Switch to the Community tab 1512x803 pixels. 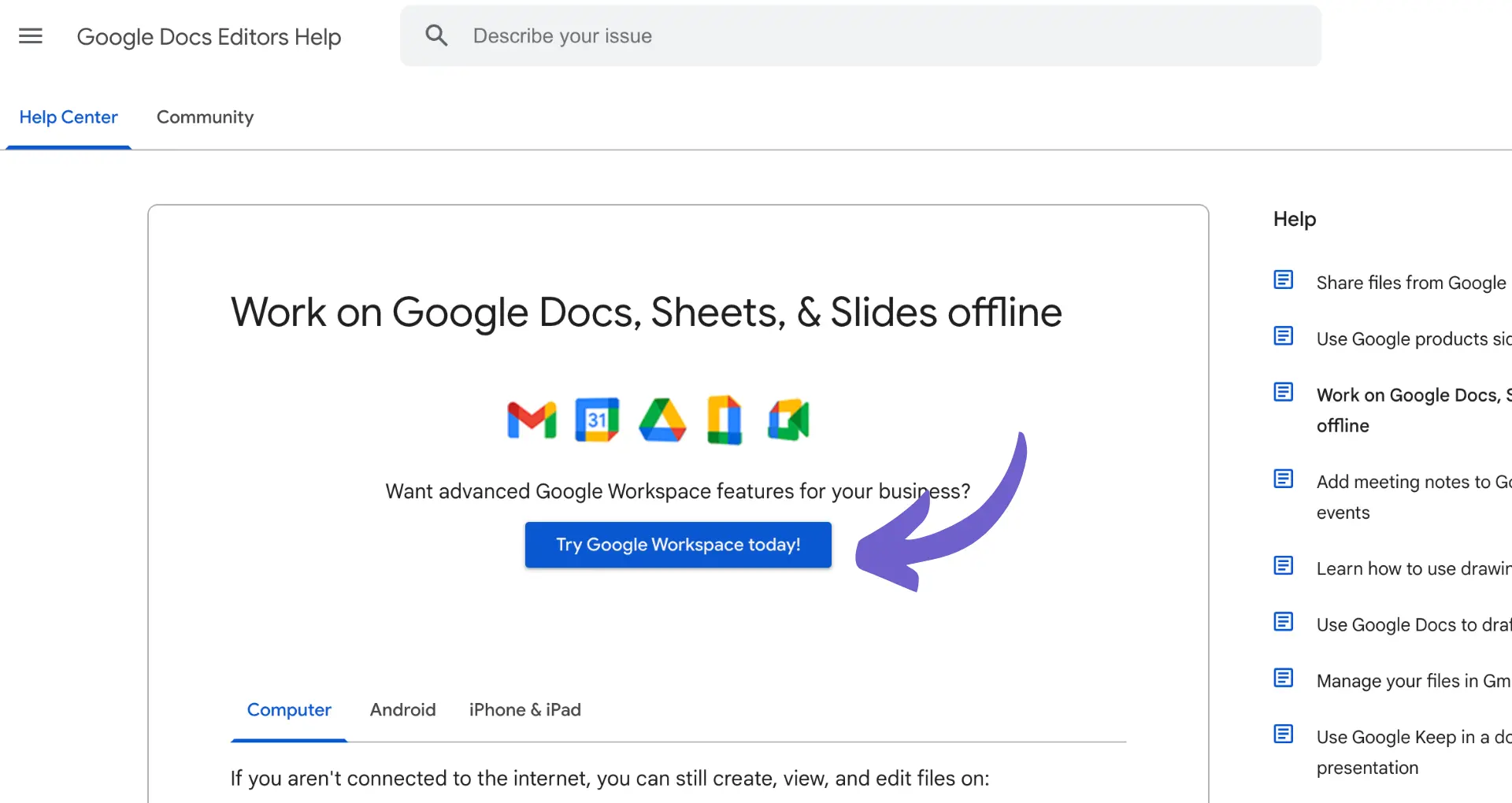click(x=205, y=117)
